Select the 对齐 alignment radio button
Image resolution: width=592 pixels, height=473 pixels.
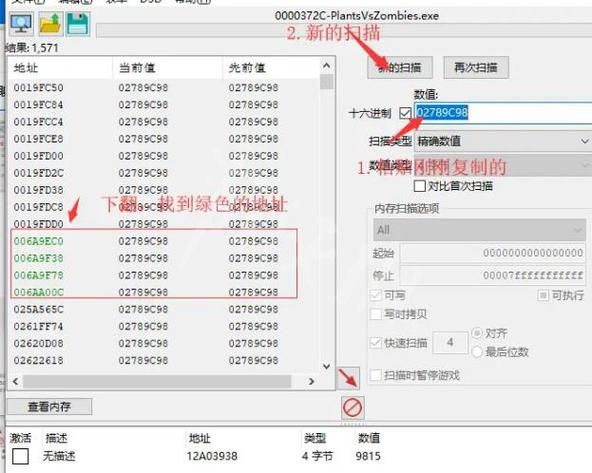point(477,333)
